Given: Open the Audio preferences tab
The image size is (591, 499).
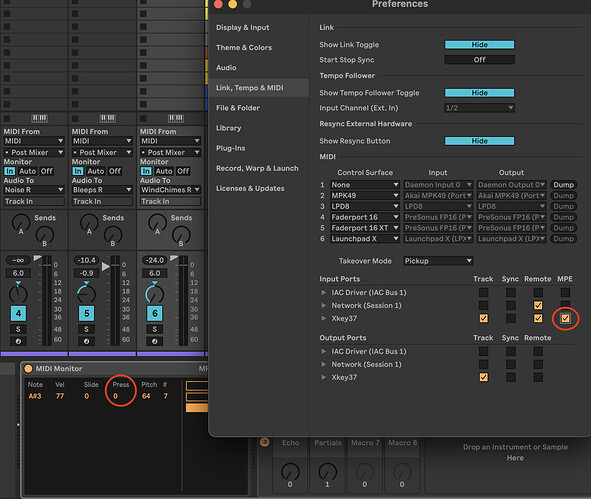Looking at the screenshot, I should [226, 68].
